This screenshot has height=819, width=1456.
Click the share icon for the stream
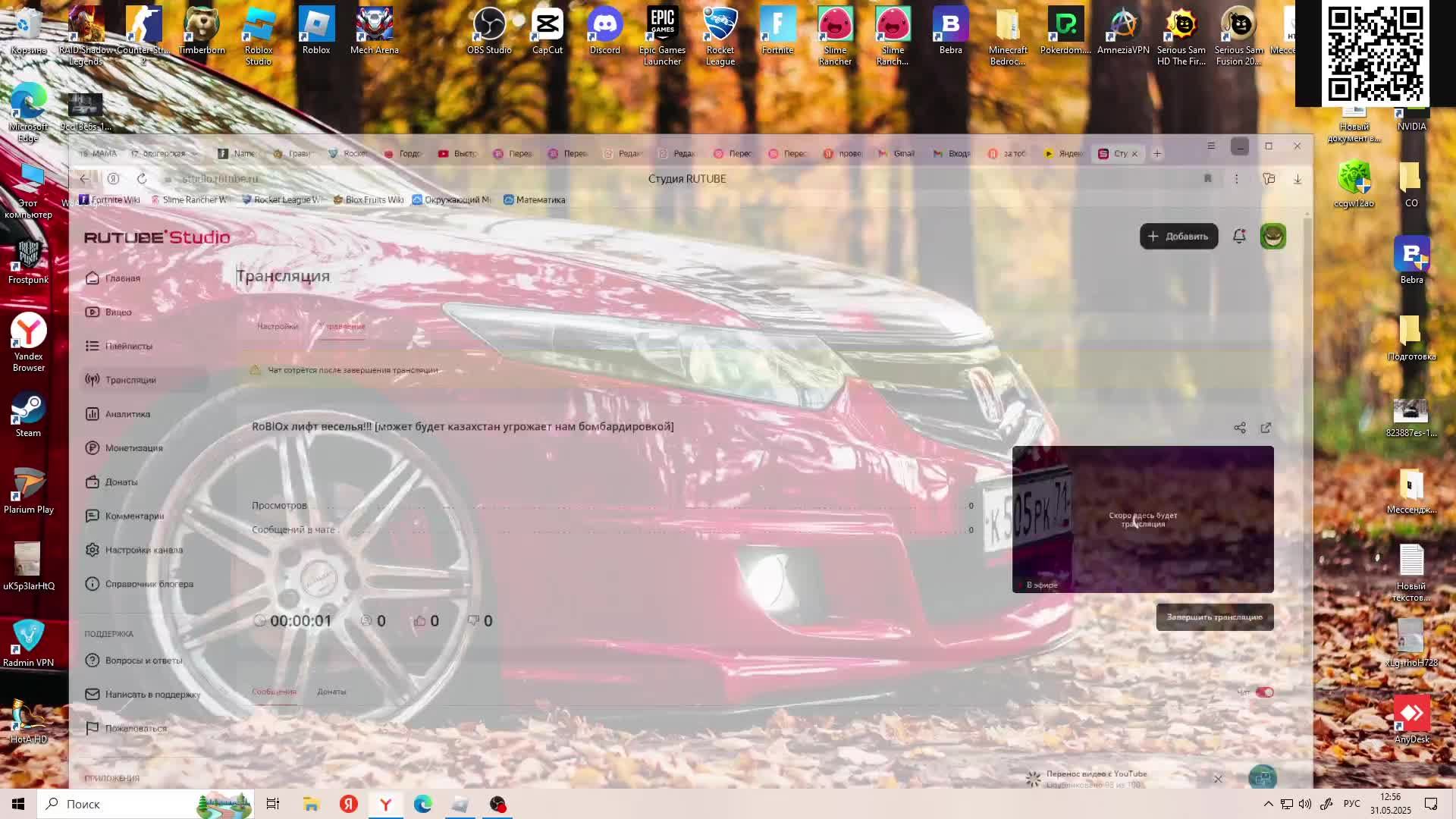pyautogui.click(x=1240, y=428)
